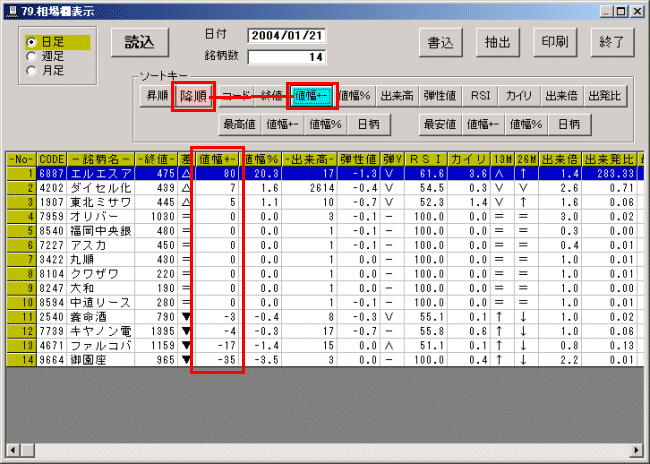Select the row for アスカ
650x464 pixels.
(x=325, y=245)
